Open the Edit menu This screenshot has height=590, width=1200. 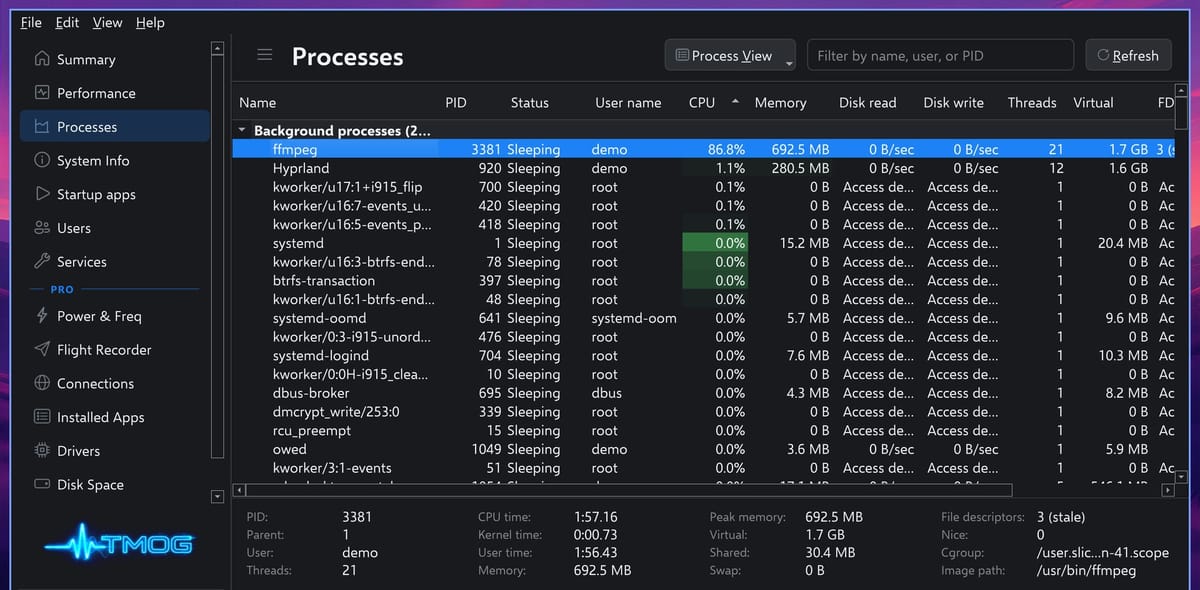(x=67, y=22)
